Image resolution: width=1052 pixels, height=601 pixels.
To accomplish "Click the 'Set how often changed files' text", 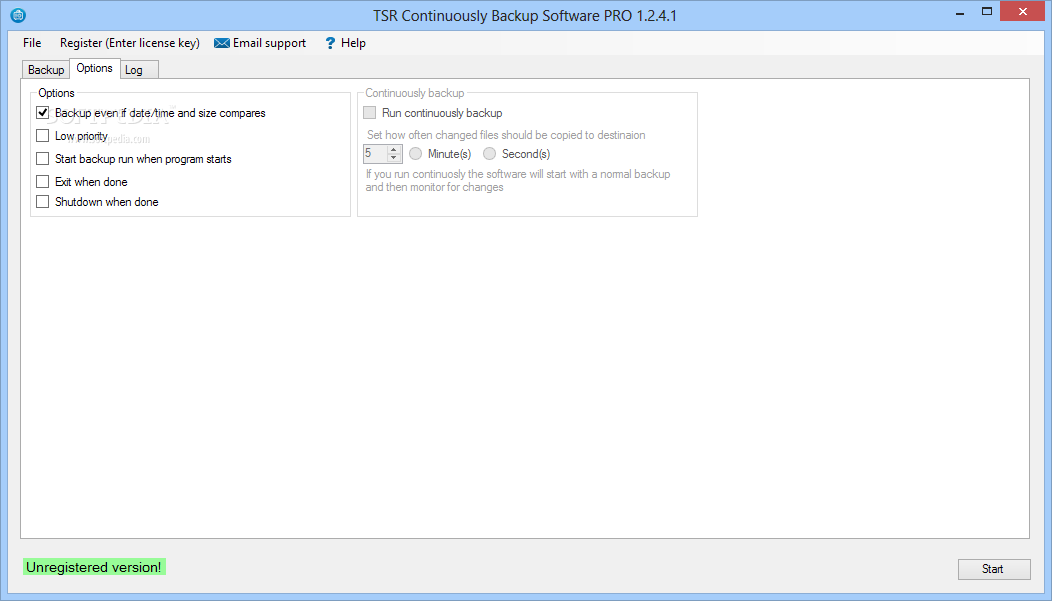I will 506,135.
